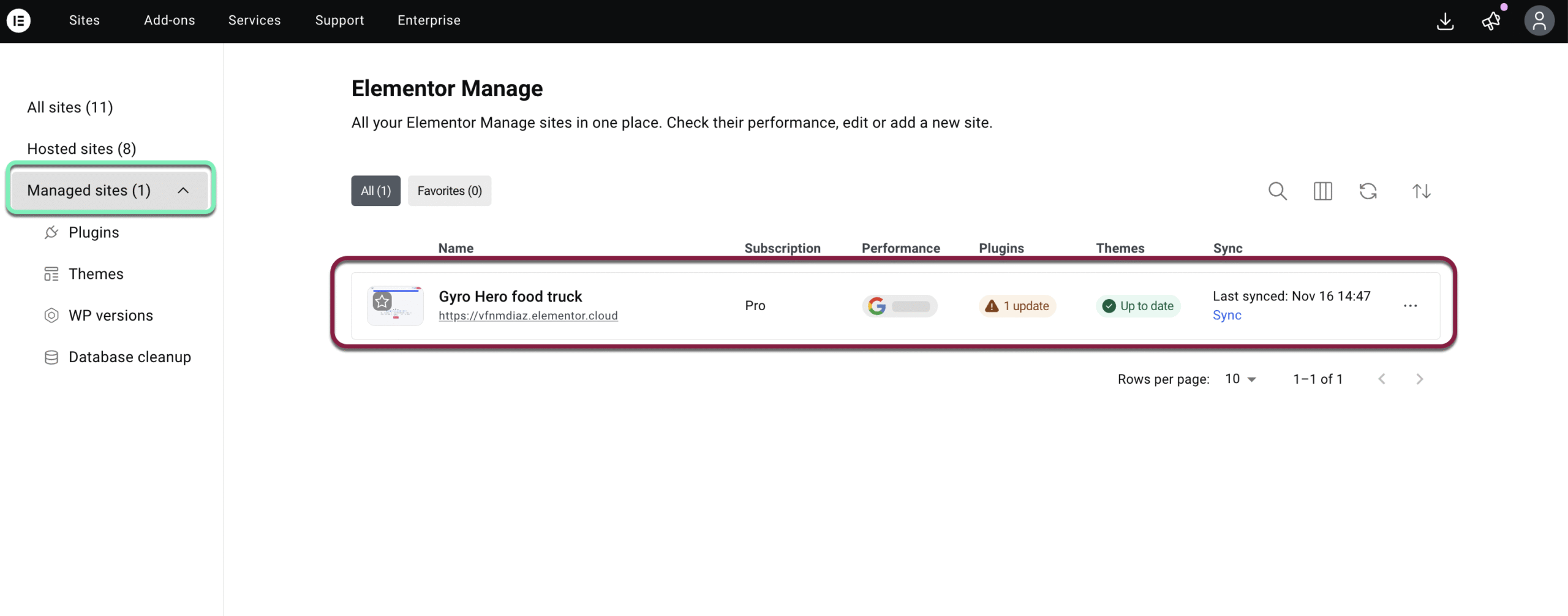Open the Add-ons menu
Viewport: 1568px width, 616px height.
click(169, 20)
